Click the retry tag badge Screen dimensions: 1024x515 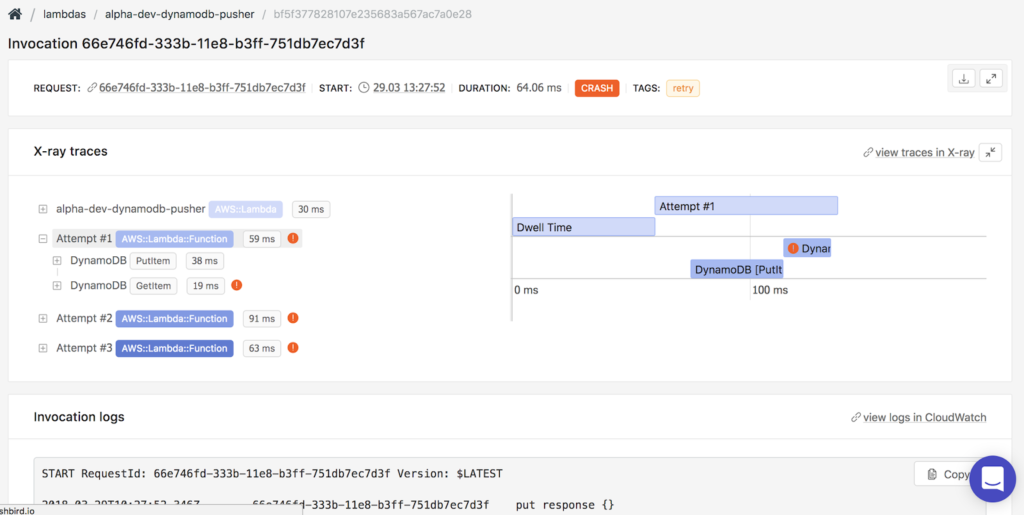pyautogui.click(x=683, y=88)
